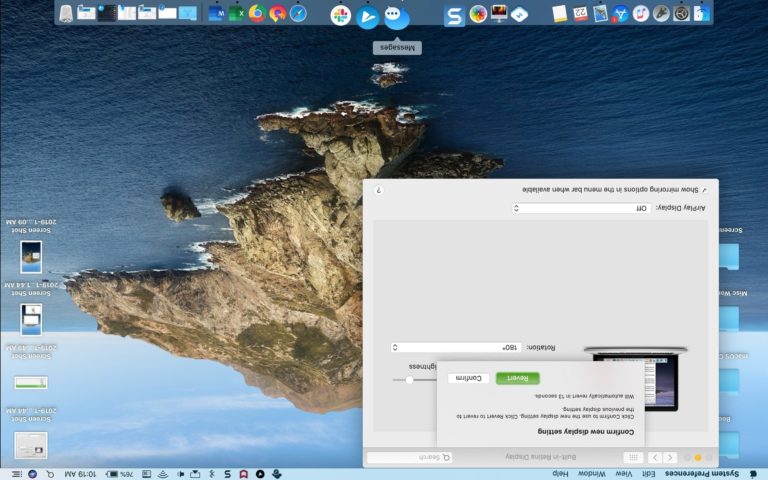This screenshot has width=768, height=480.
Task: Open Google Chrome from the Dock
Action: pyautogui.click(x=257, y=14)
